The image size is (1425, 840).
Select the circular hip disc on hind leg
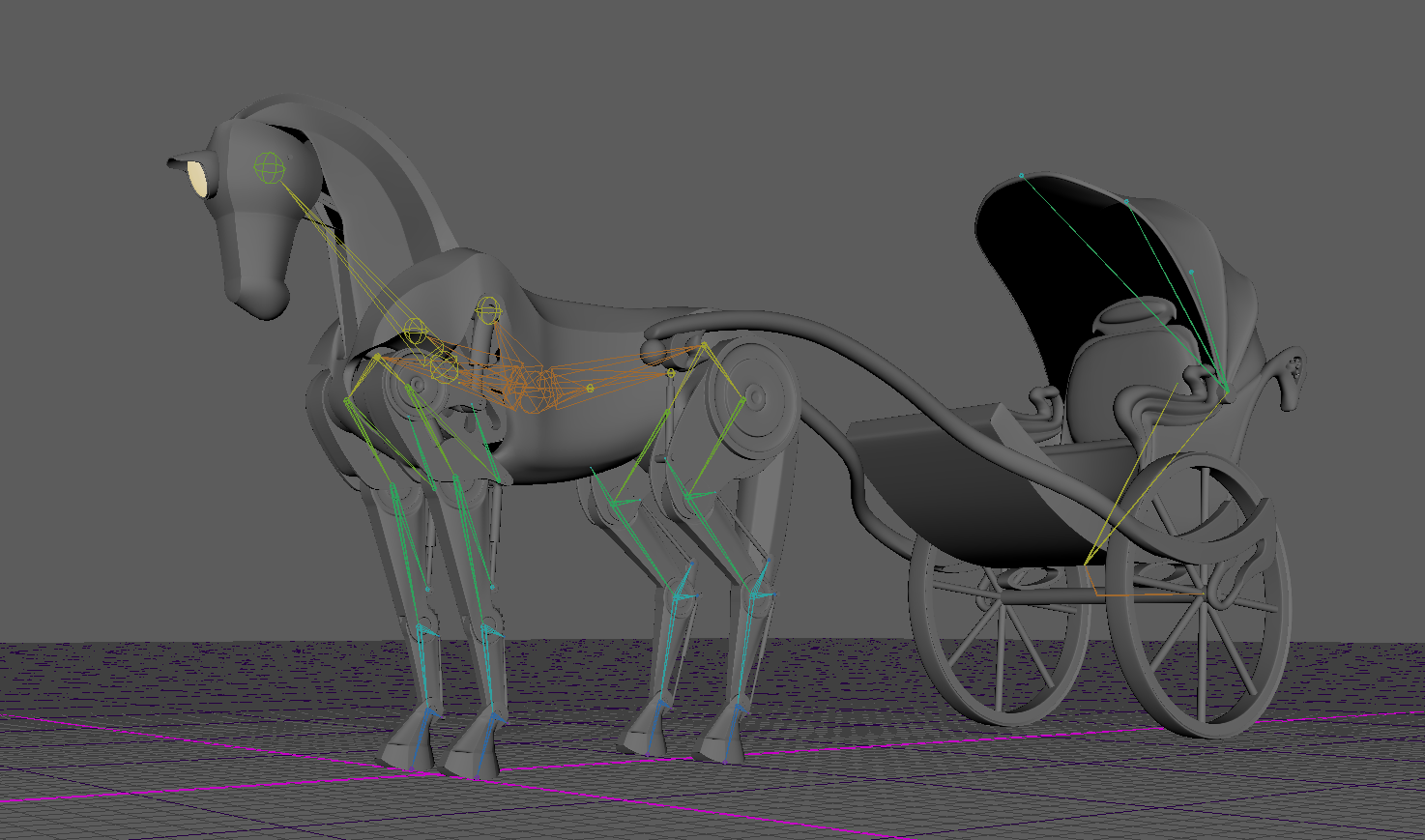756,394
